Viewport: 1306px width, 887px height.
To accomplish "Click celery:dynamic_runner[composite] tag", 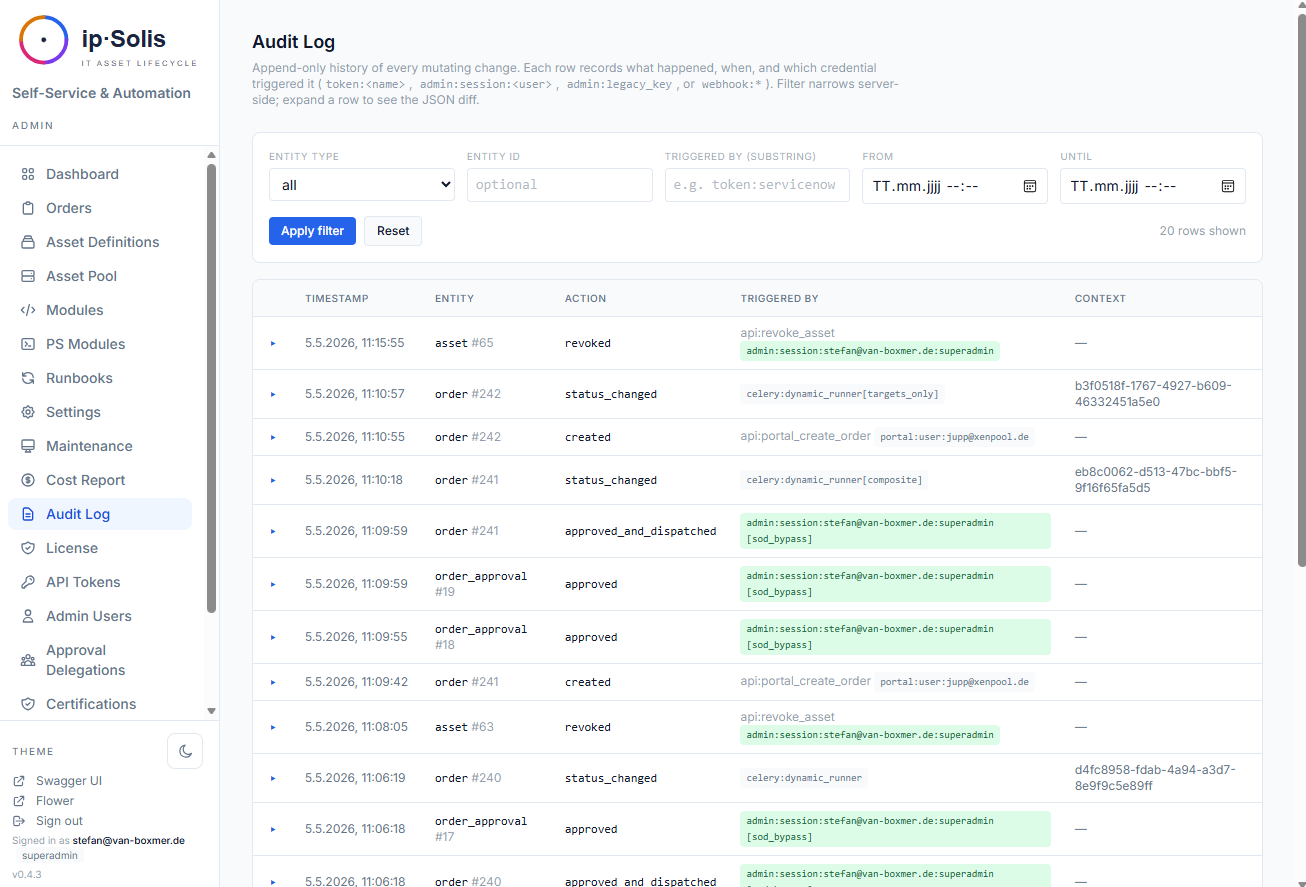I will tap(835, 480).
